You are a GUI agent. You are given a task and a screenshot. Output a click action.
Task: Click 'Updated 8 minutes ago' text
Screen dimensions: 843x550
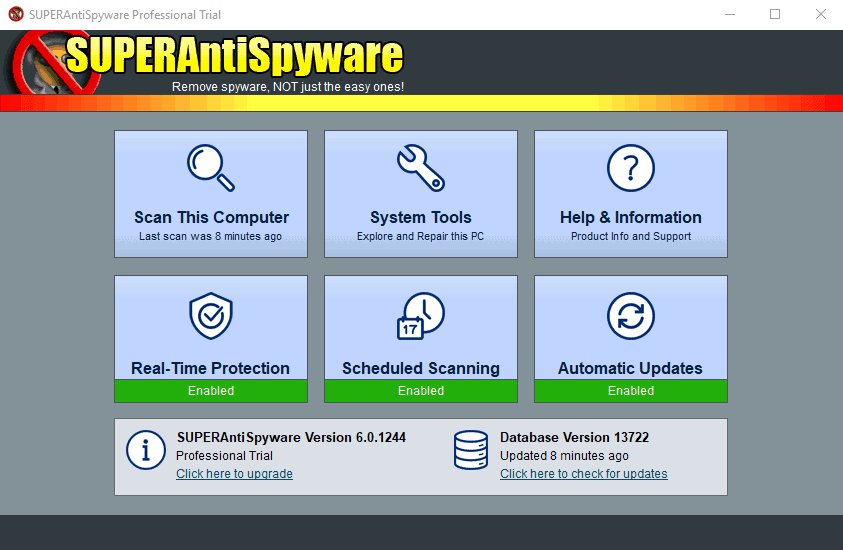564,455
